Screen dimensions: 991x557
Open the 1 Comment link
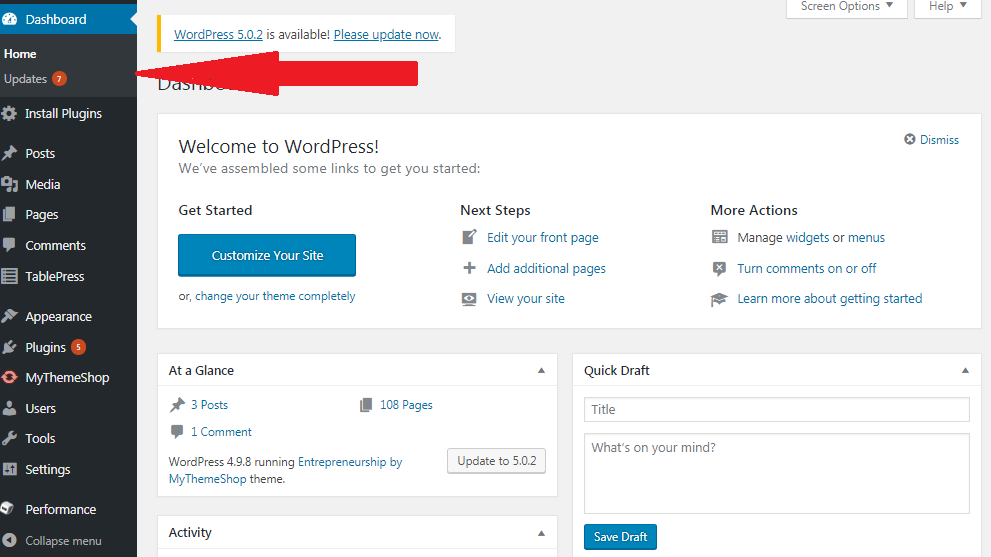221,432
